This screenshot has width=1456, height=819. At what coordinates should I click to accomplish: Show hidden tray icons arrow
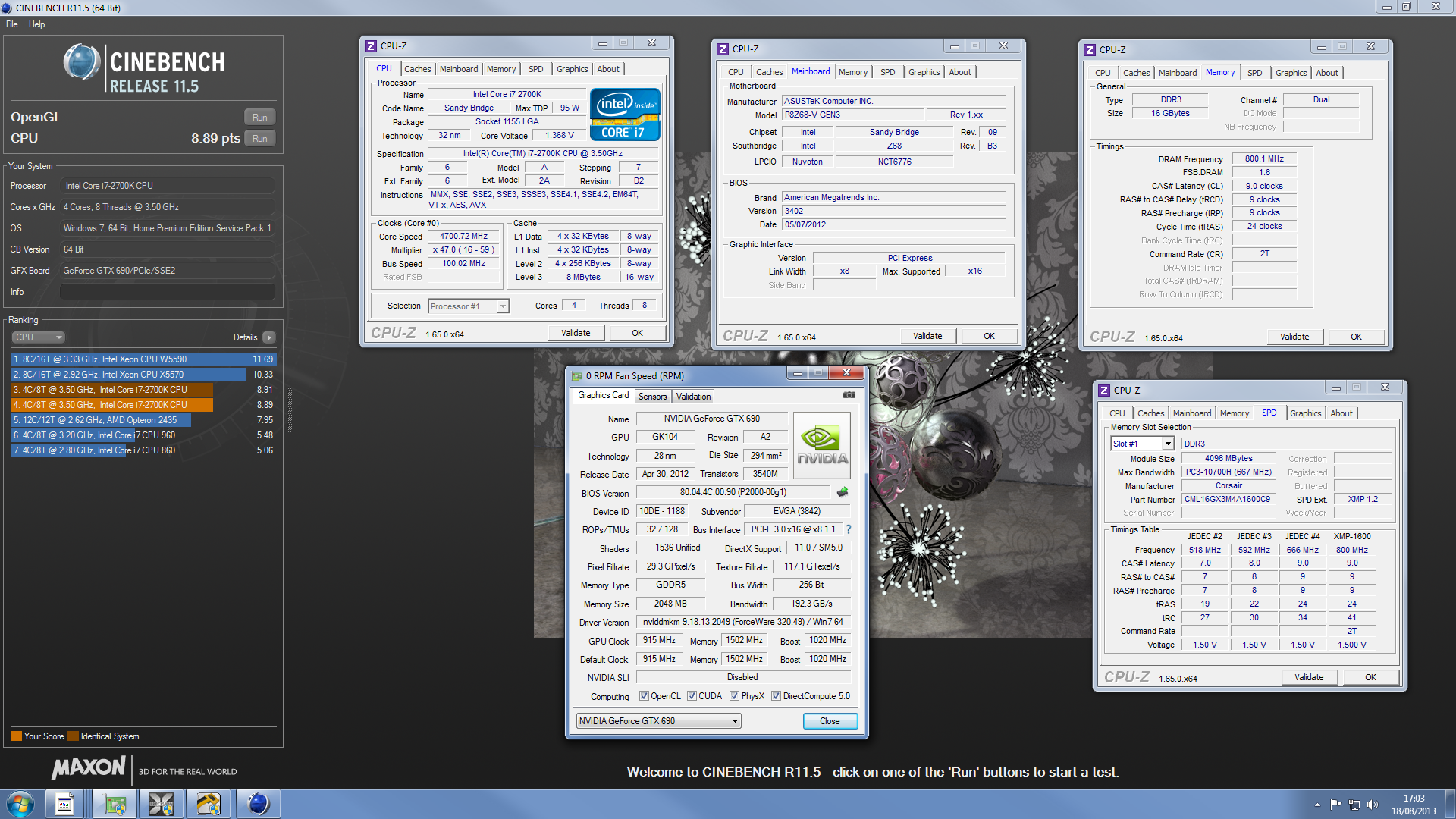tap(1317, 805)
